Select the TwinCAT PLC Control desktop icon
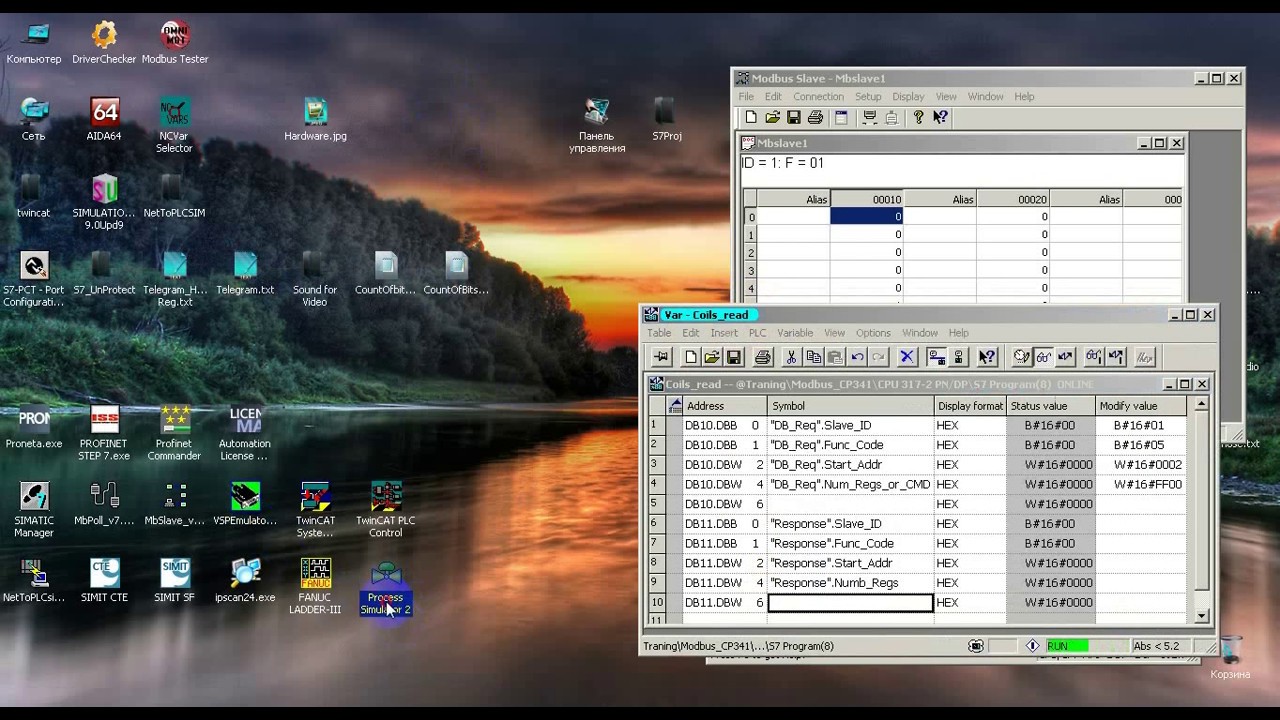 386,509
